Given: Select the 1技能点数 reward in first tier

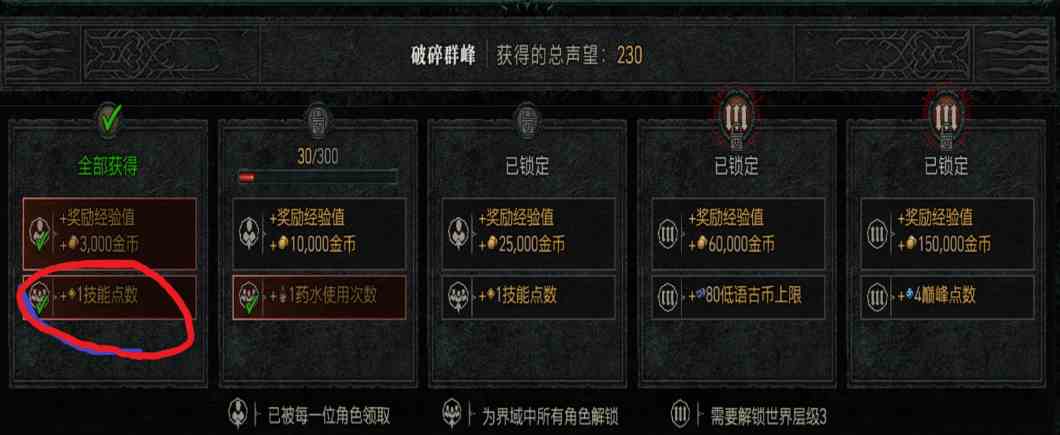Looking at the screenshot, I should click(110, 297).
